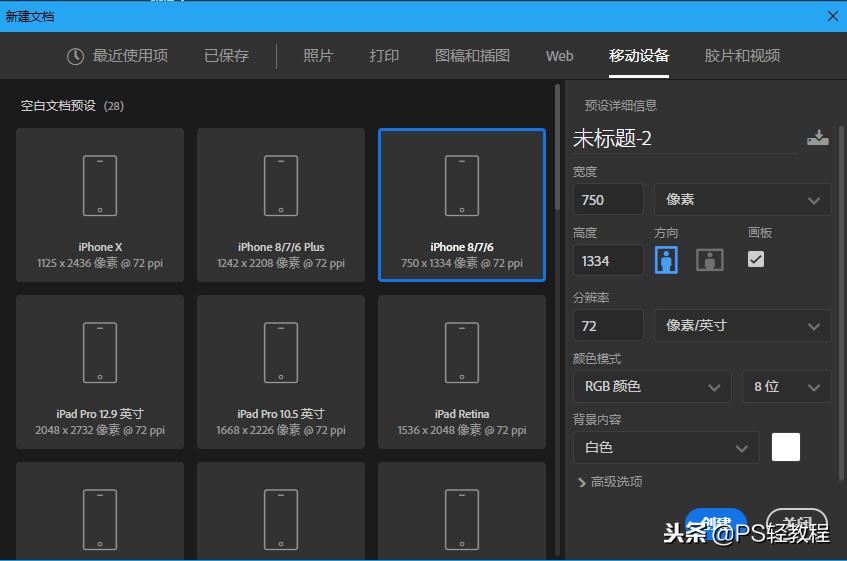Choose the iPhone 8/7/6 Plus preset
The width and height of the screenshot is (847, 561).
coord(280,205)
